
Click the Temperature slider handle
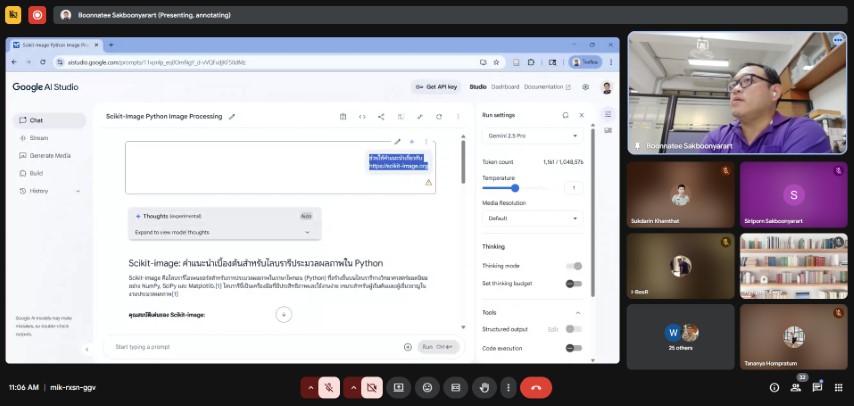click(515, 188)
